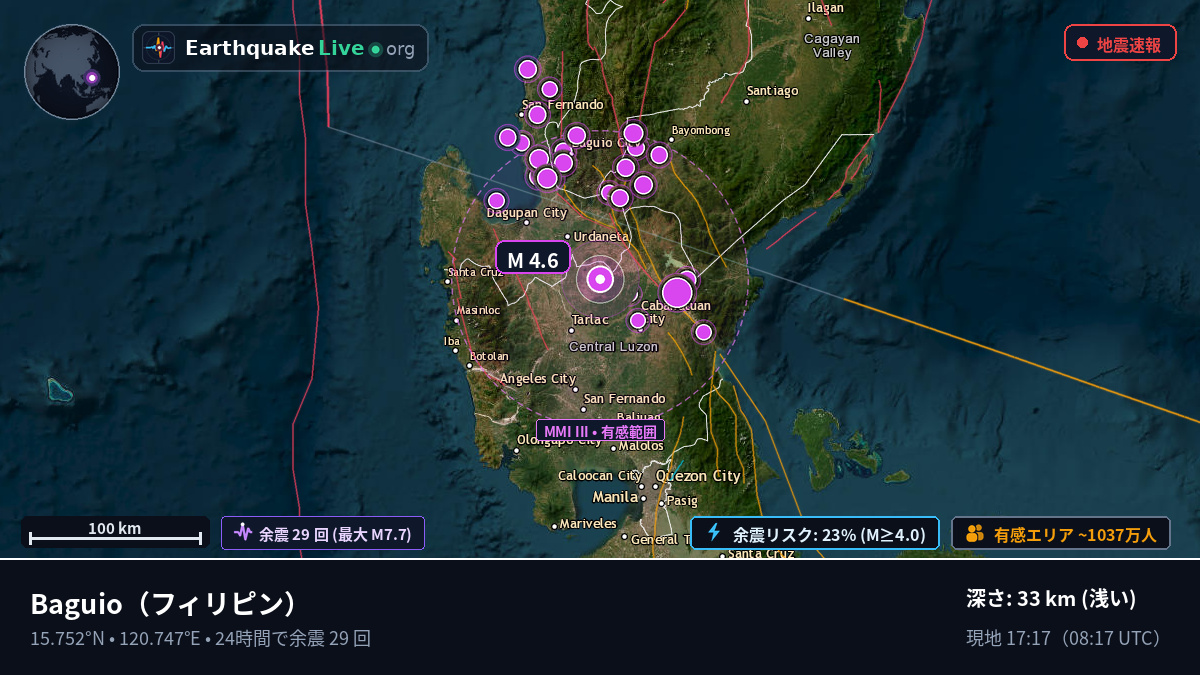Click the Santiago city label

tap(773, 91)
